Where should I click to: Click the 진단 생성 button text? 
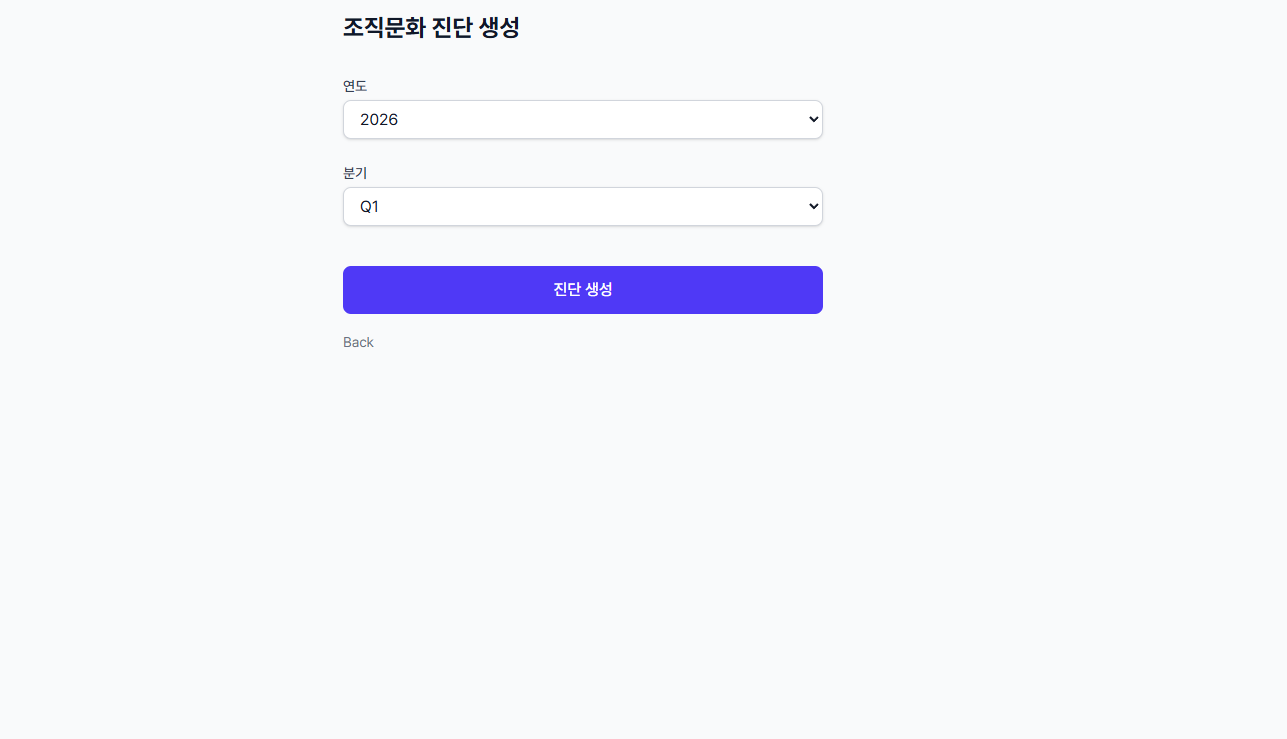click(x=583, y=290)
